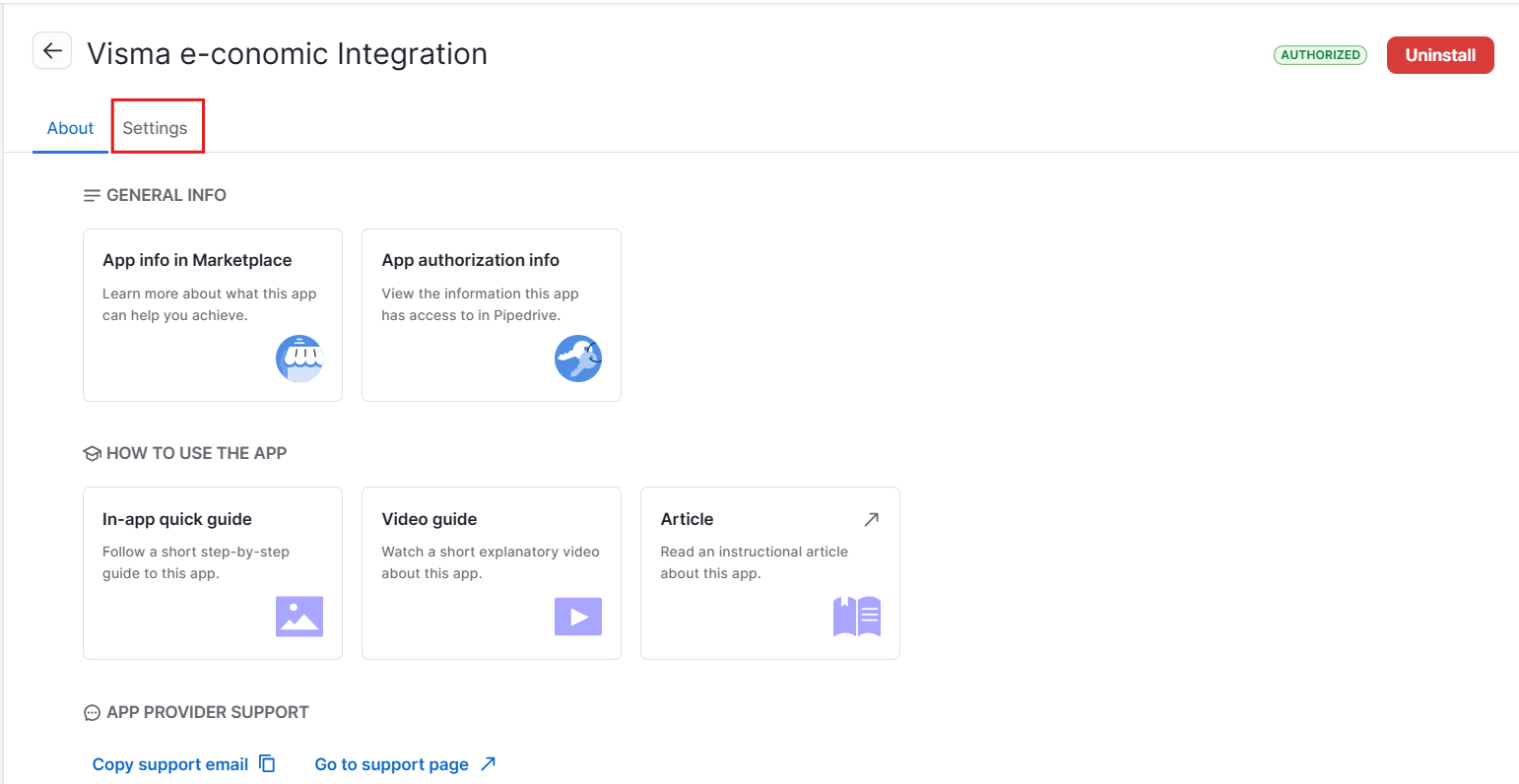Viewport: 1519px width, 784px height.
Task: Open the Settings tab
Action: coord(155,128)
